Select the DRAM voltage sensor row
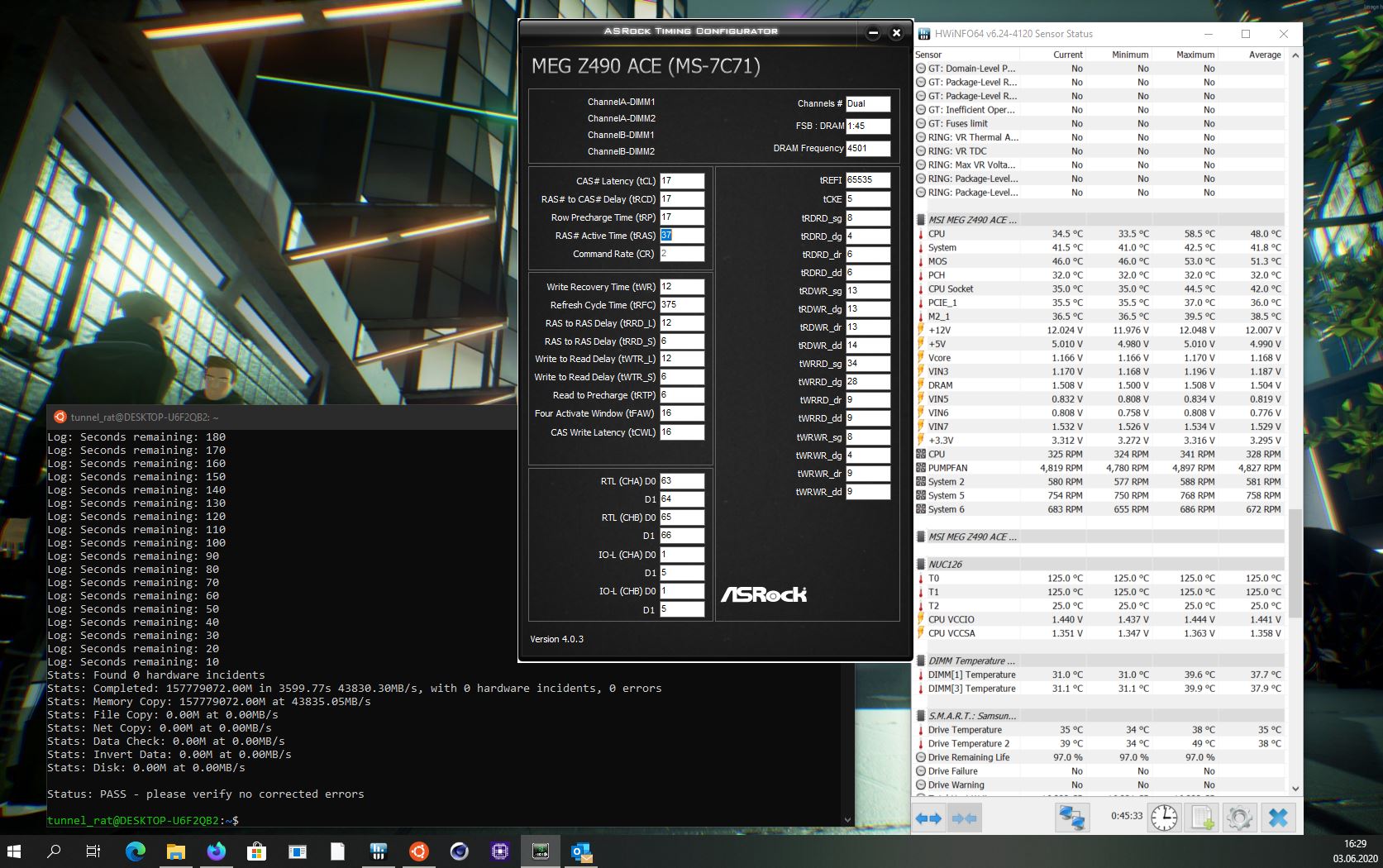The image size is (1383, 868). [1099, 385]
